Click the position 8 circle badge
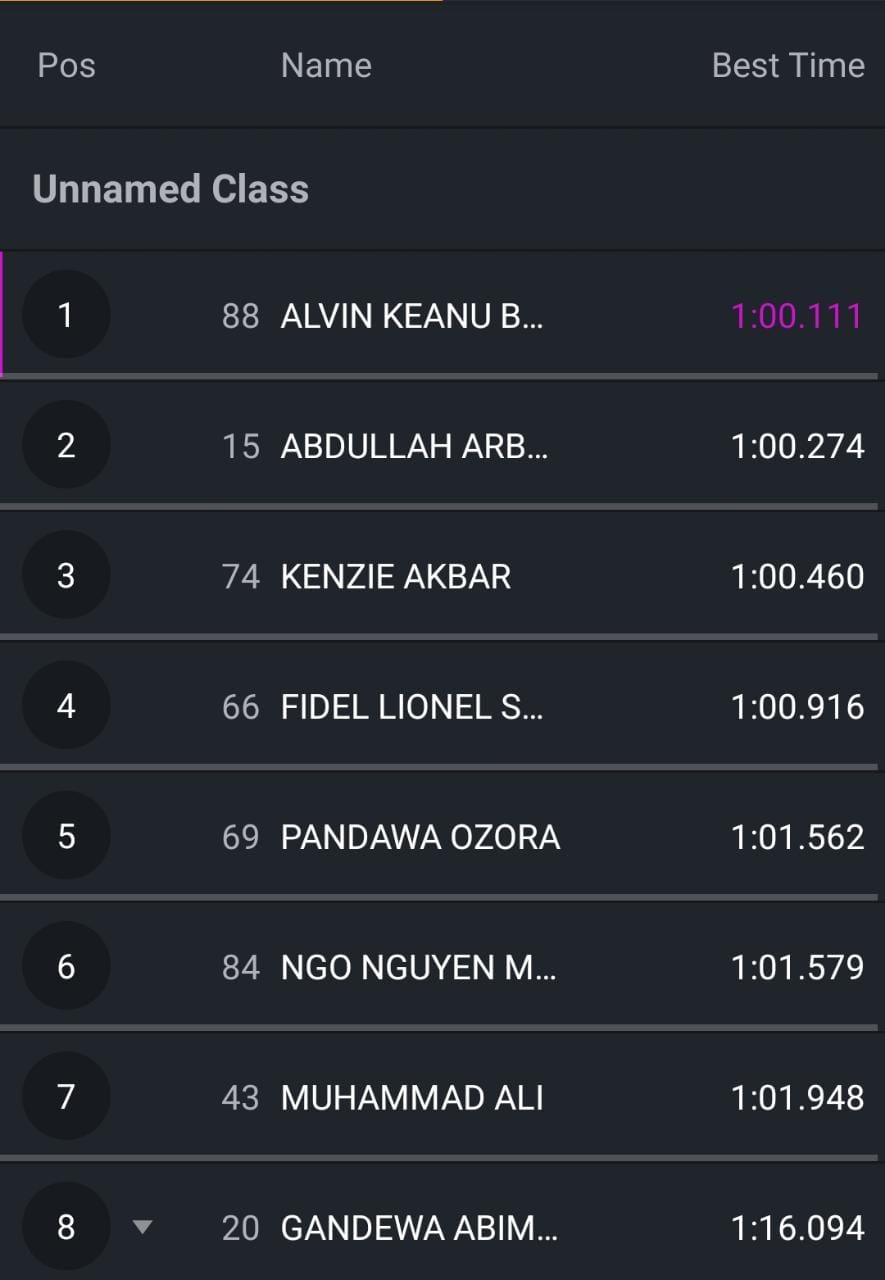 [66, 1227]
